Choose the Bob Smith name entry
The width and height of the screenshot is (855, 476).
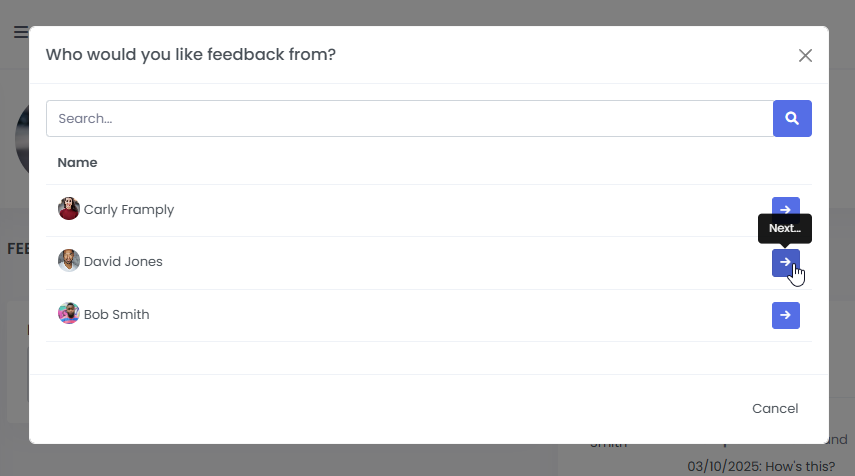(117, 315)
